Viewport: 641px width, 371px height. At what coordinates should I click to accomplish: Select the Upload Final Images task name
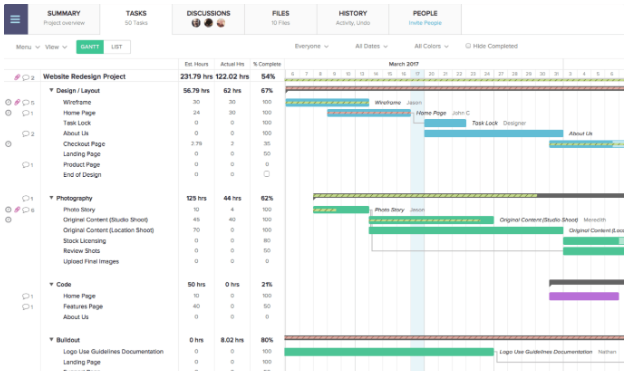[91, 261]
